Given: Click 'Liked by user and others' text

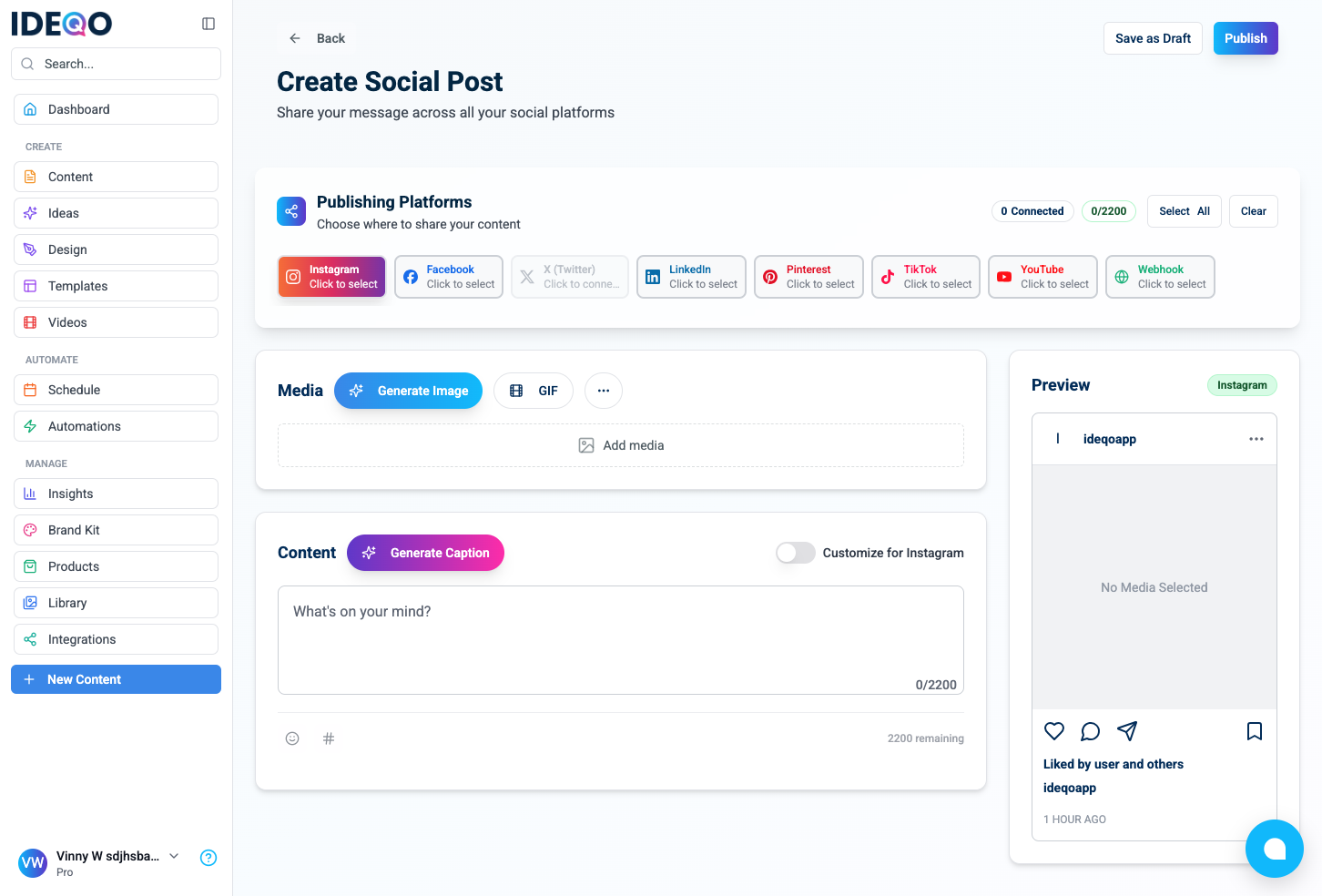Looking at the screenshot, I should (x=1114, y=764).
